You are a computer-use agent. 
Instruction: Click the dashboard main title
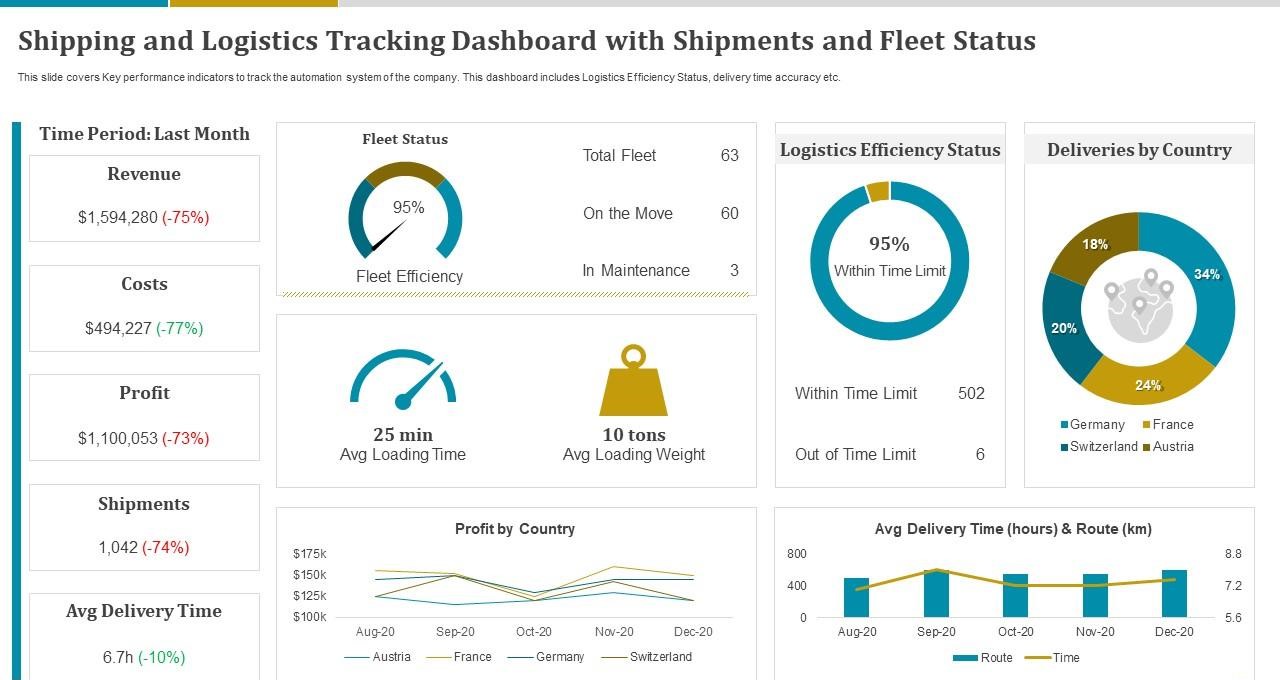(x=527, y=41)
